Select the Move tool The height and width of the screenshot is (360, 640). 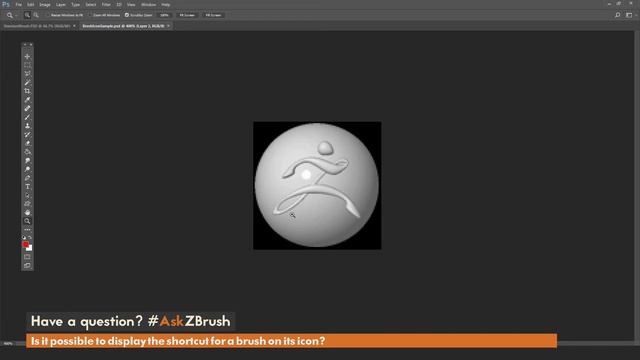tap(27, 56)
